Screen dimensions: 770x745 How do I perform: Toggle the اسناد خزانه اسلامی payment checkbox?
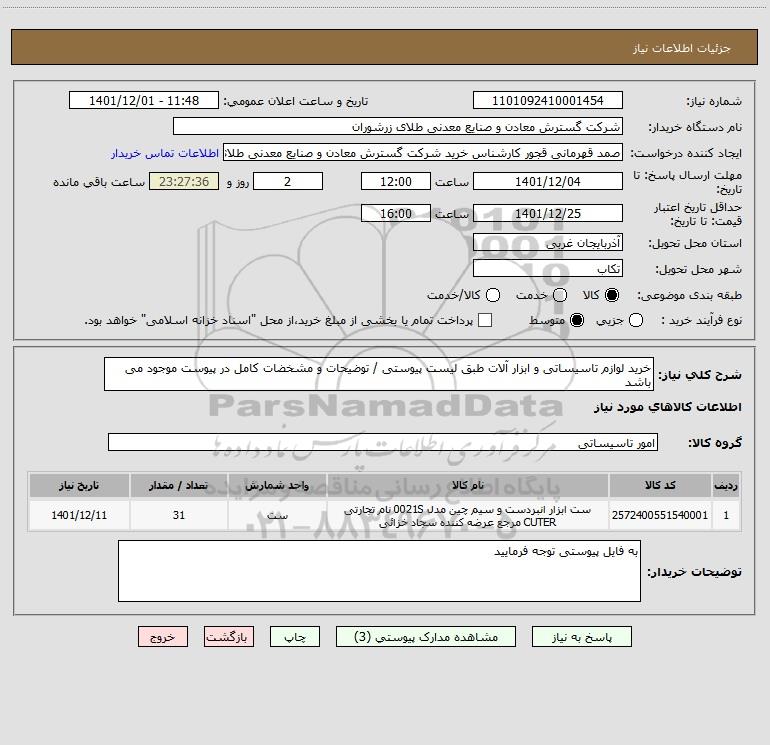(485, 320)
